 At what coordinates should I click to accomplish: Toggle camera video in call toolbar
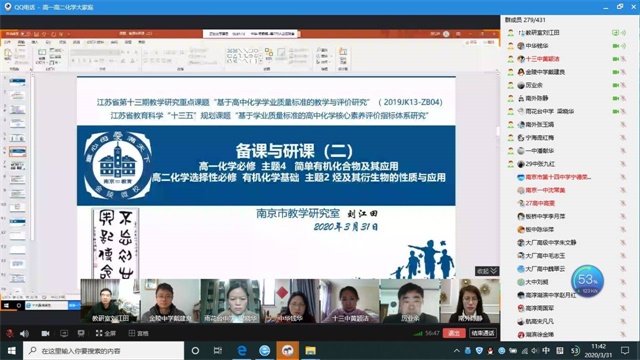click(45, 333)
